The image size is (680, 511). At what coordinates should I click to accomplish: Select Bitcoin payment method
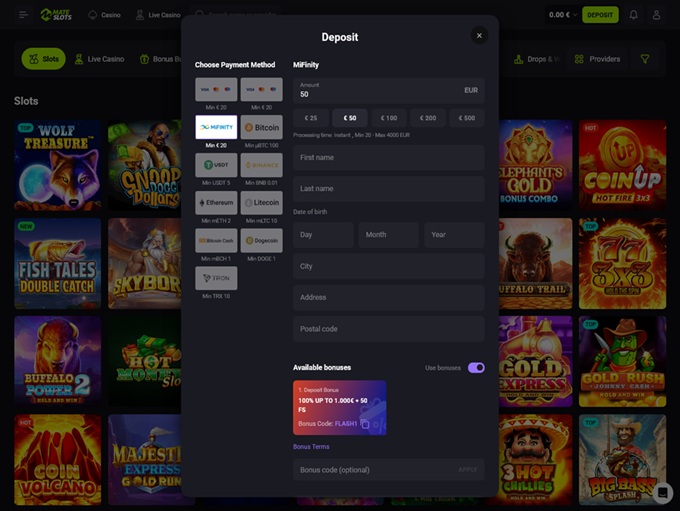click(x=261, y=128)
